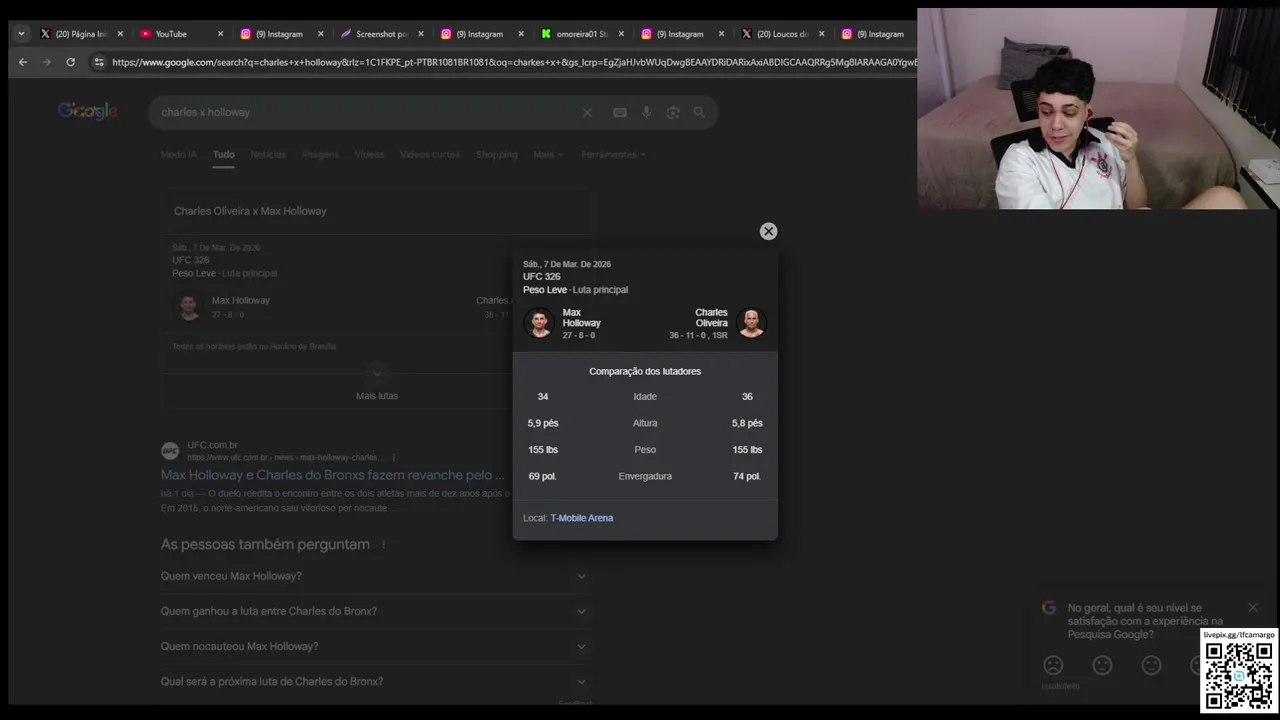Expand Quem venceu Max Holloway question
This screenshot has height=720, width=1280.
tap(375, 576)
